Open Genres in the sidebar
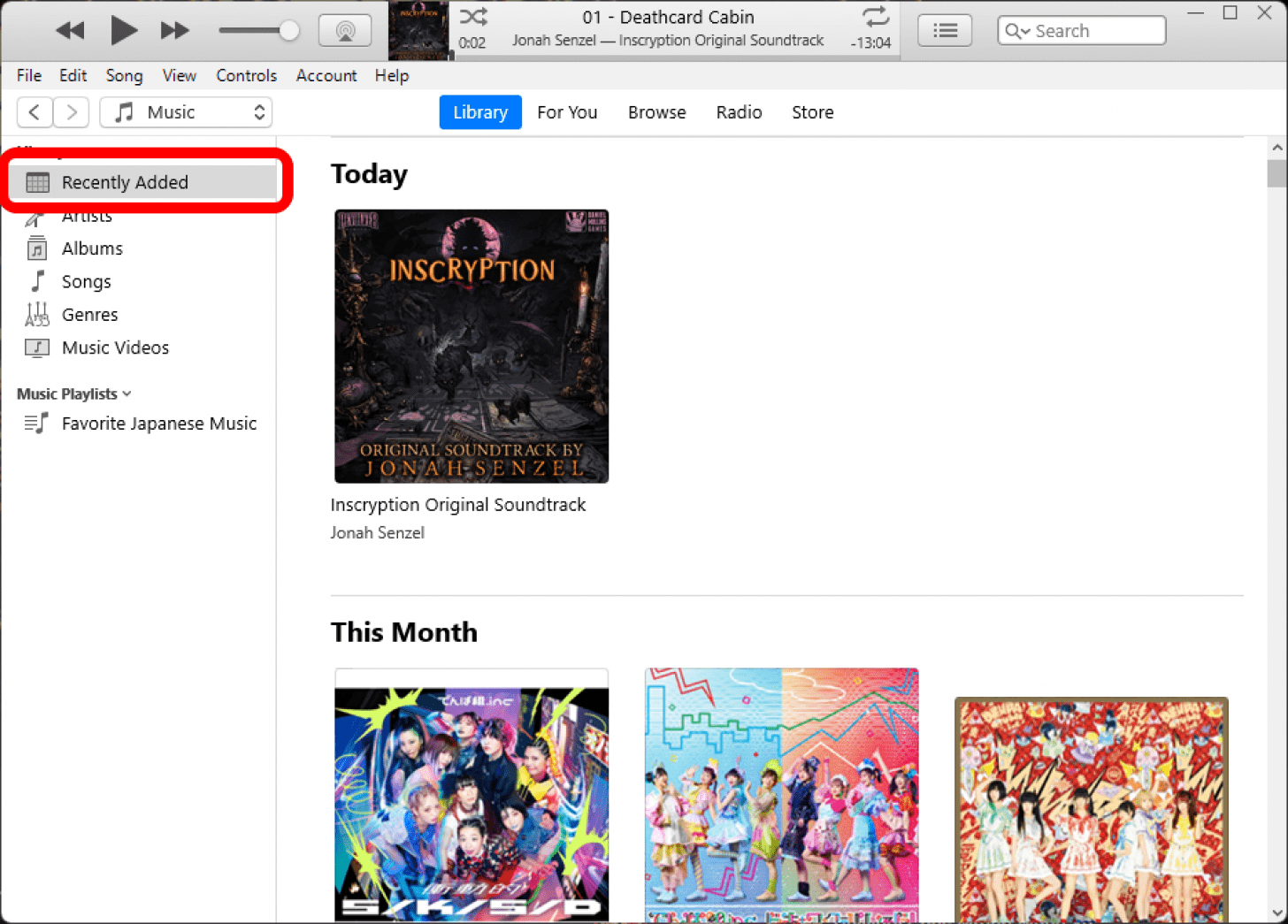 coord(89,315)
